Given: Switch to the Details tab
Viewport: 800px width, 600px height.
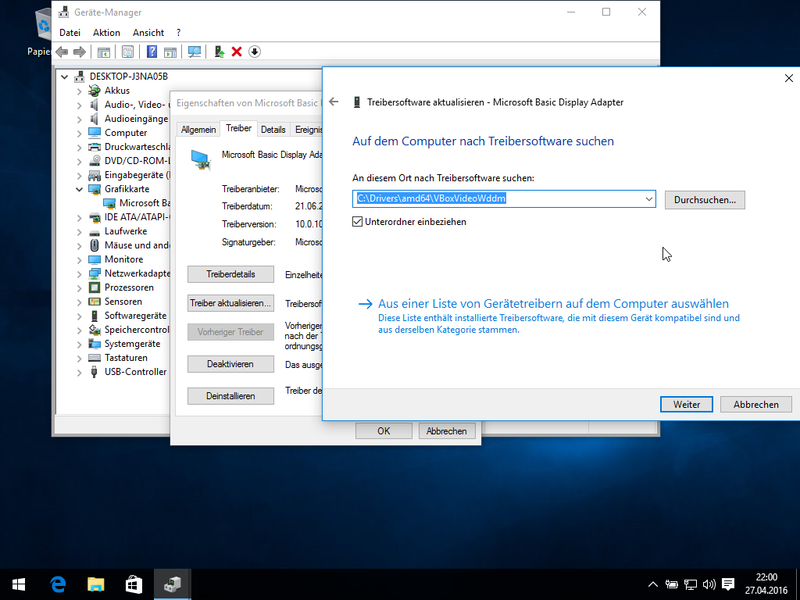Looking at the screenshot, I should [273, 128].
